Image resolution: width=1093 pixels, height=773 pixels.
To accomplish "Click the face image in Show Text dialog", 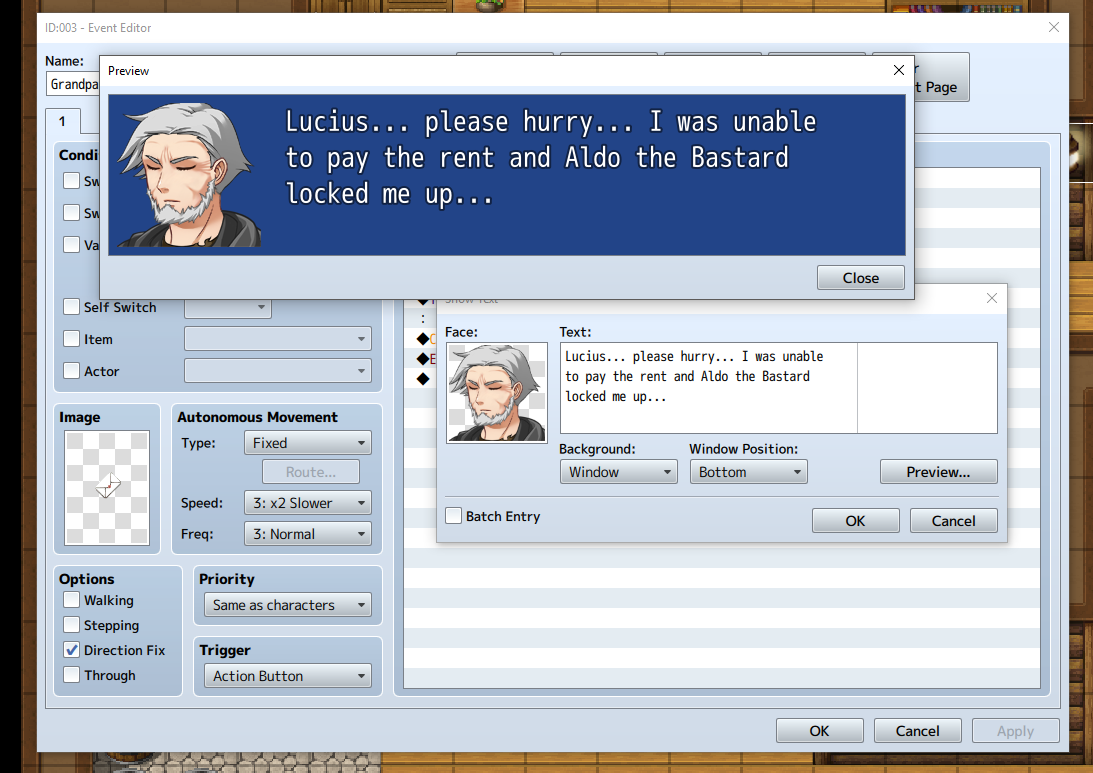I will 497,393.
